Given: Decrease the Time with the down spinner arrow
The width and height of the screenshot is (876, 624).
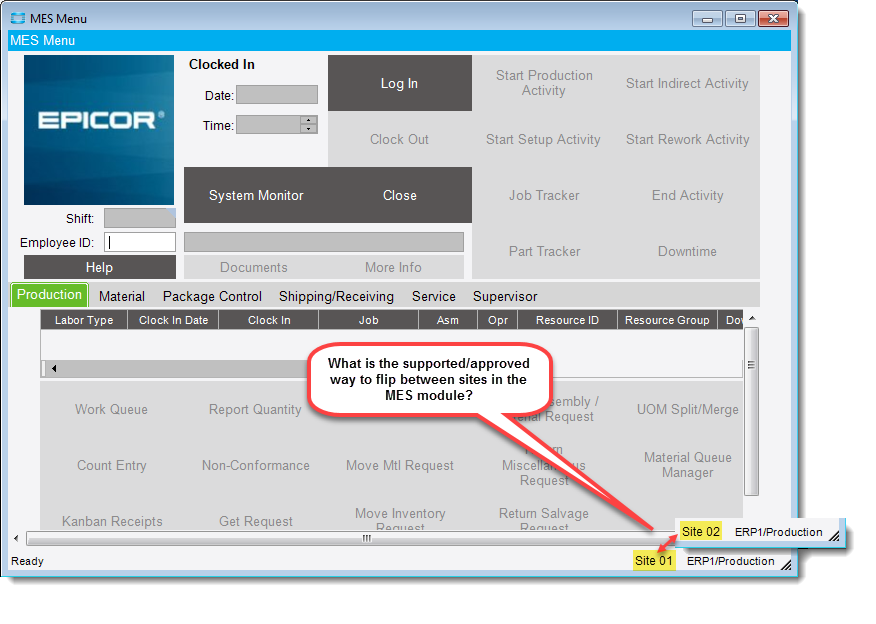Looking at the screenshot, I should tap(309, 129).
